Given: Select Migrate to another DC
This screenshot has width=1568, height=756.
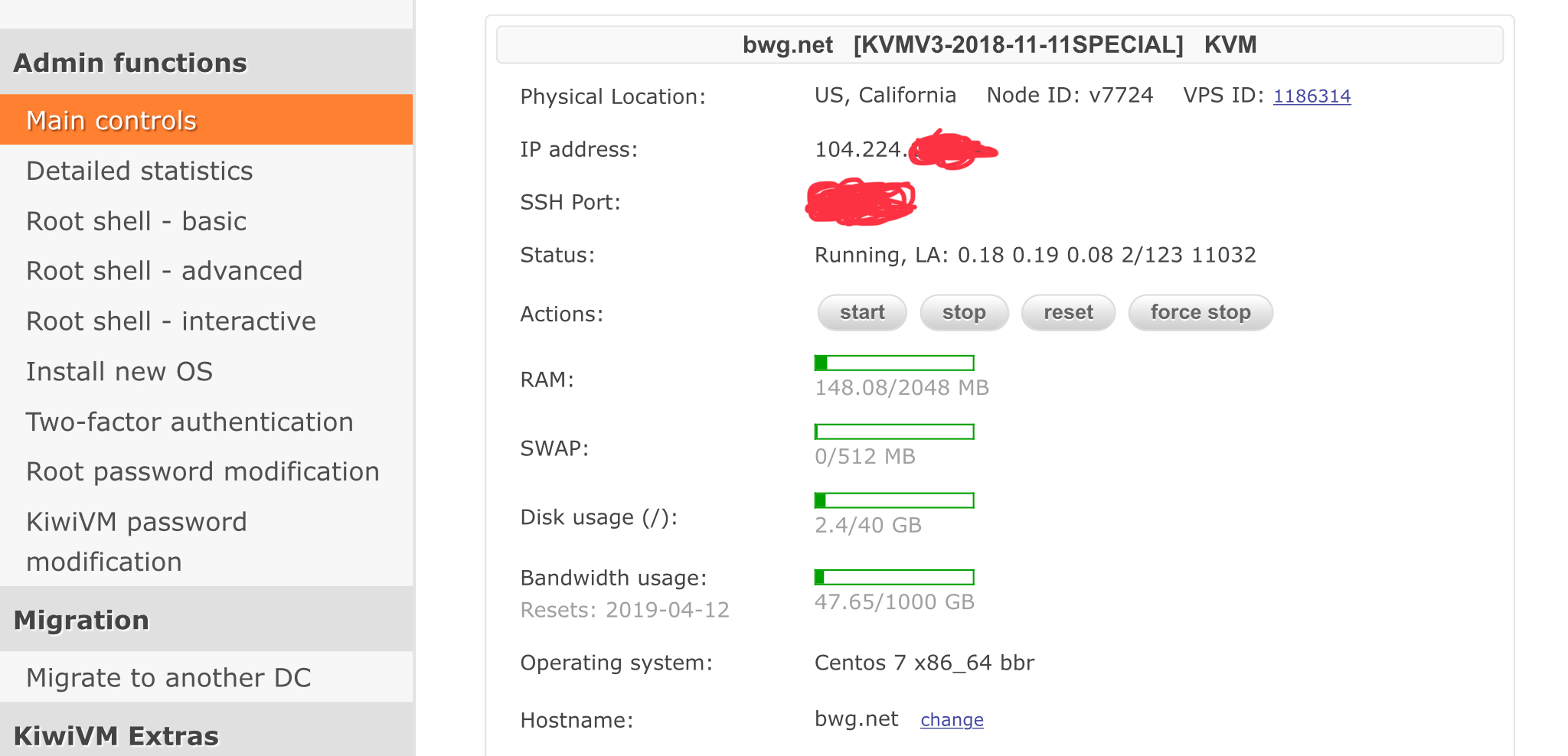Looking at the screenshot, I should pyautogui.click(x=168, y=678).
